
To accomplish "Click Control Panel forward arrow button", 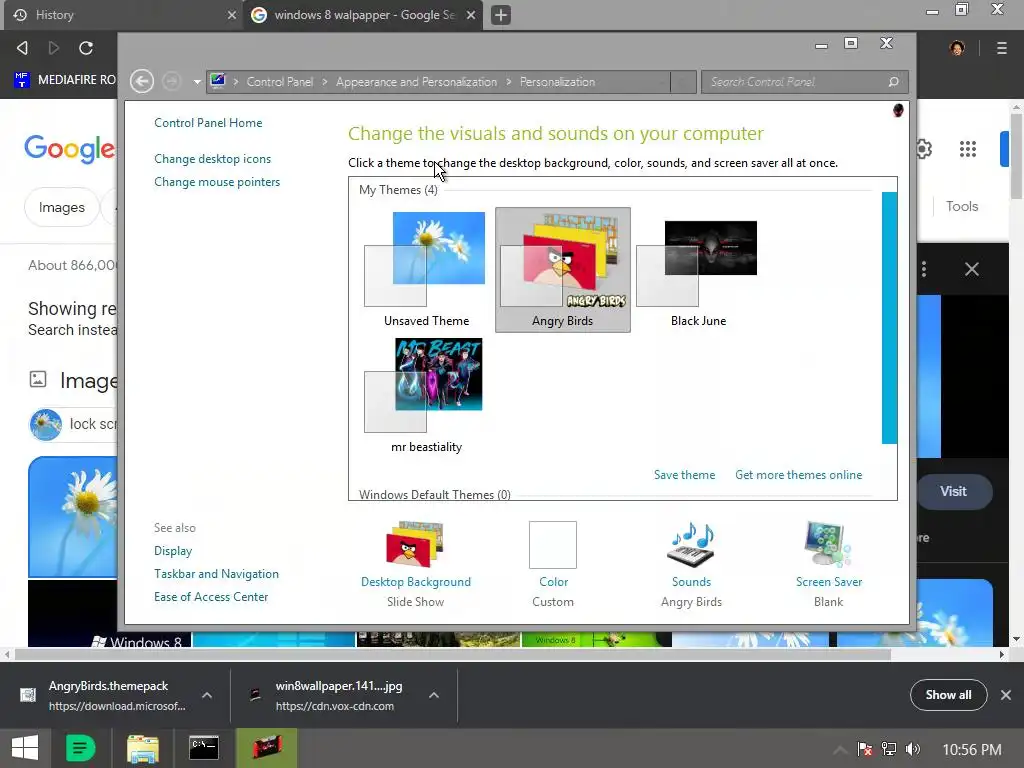I will (x=172, y=82).
